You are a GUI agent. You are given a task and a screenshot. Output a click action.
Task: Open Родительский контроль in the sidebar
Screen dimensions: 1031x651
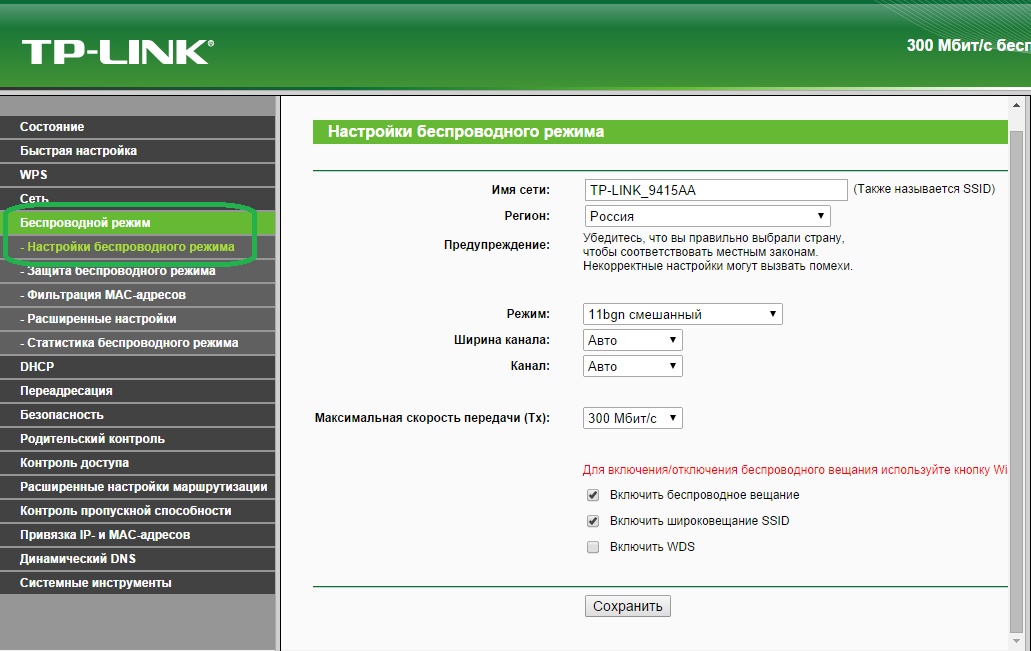coord(92,439)
